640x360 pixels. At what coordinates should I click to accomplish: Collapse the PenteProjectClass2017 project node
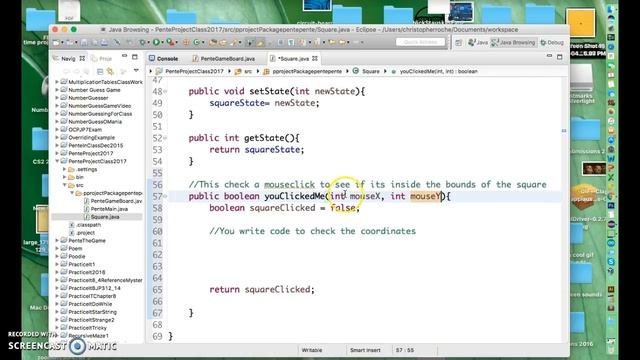(57, 161)
